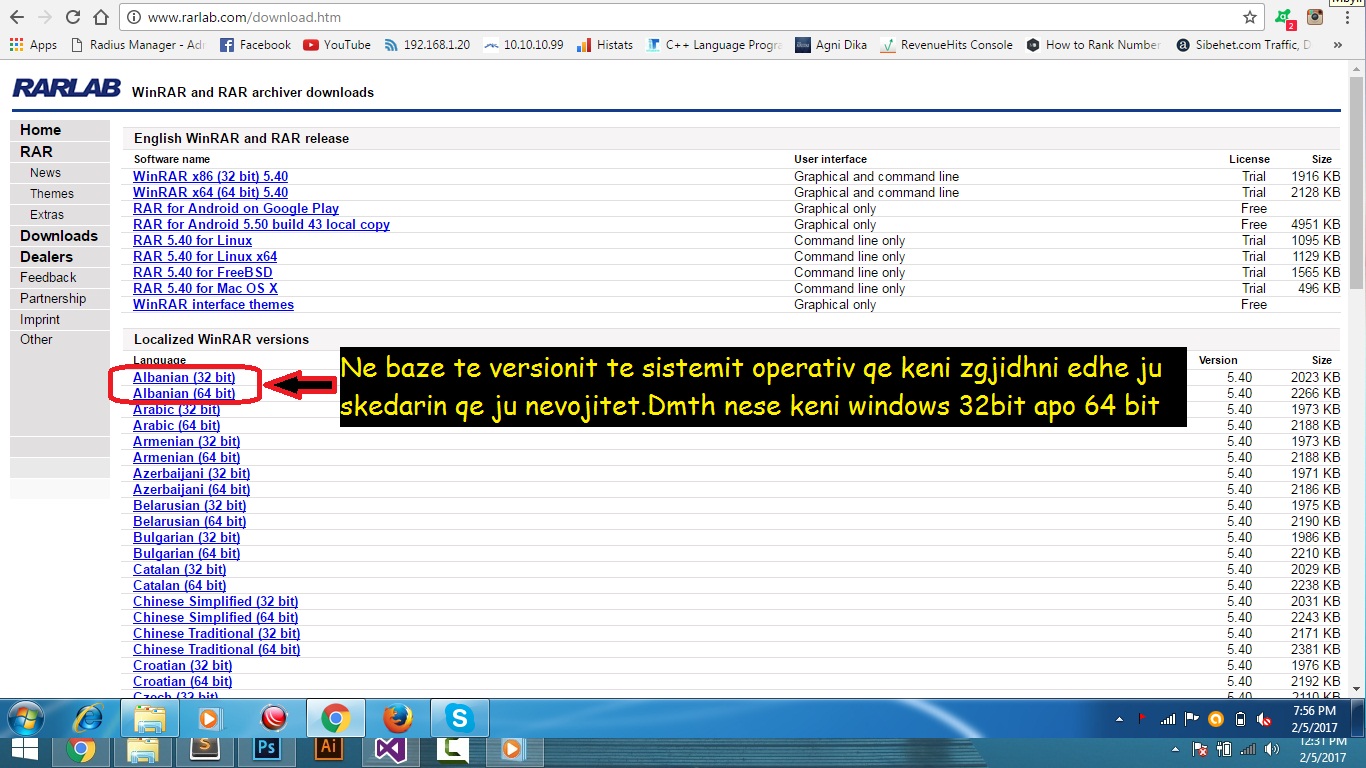Show hidden bookmarks via the overflow chevron
Screen dimensions: 1366x768
tap(1337, 45)
